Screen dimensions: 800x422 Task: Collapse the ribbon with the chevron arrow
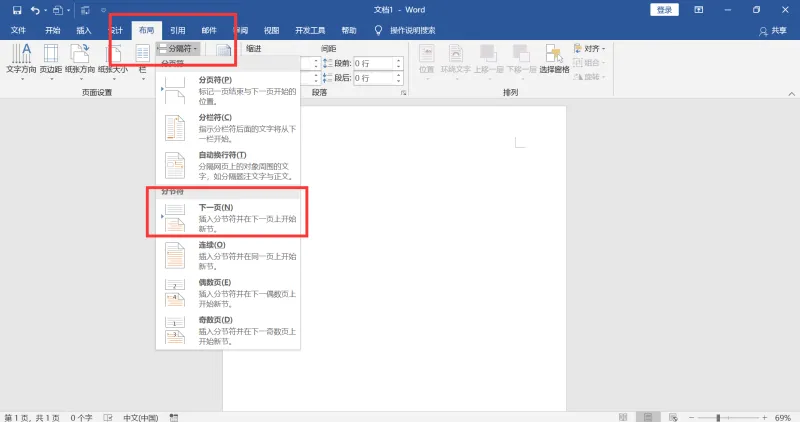791,93
